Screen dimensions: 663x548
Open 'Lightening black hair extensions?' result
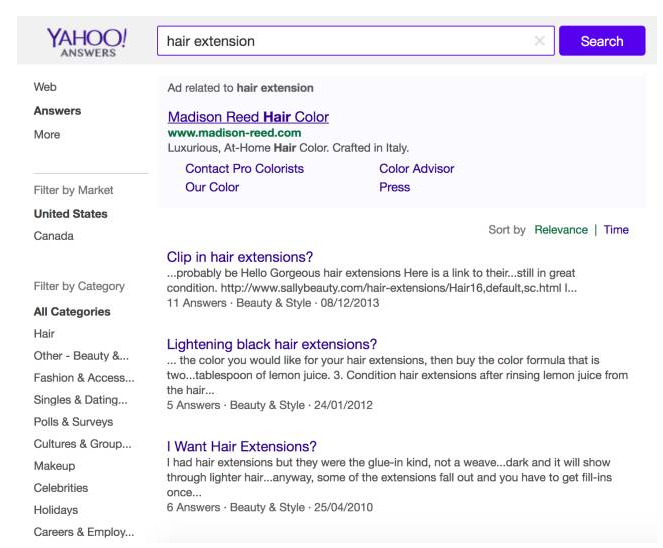click(x=271, y=344)
